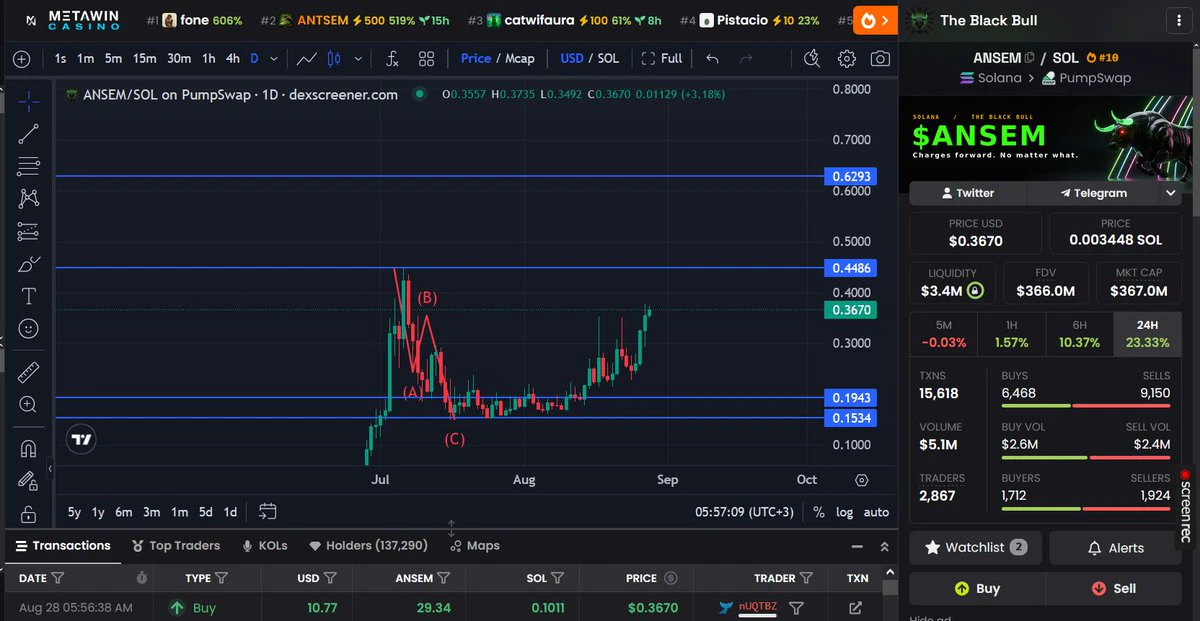Select the text annotation tool
The image size is (1200, 621).
pyautogui.click(x=29, y=296)
